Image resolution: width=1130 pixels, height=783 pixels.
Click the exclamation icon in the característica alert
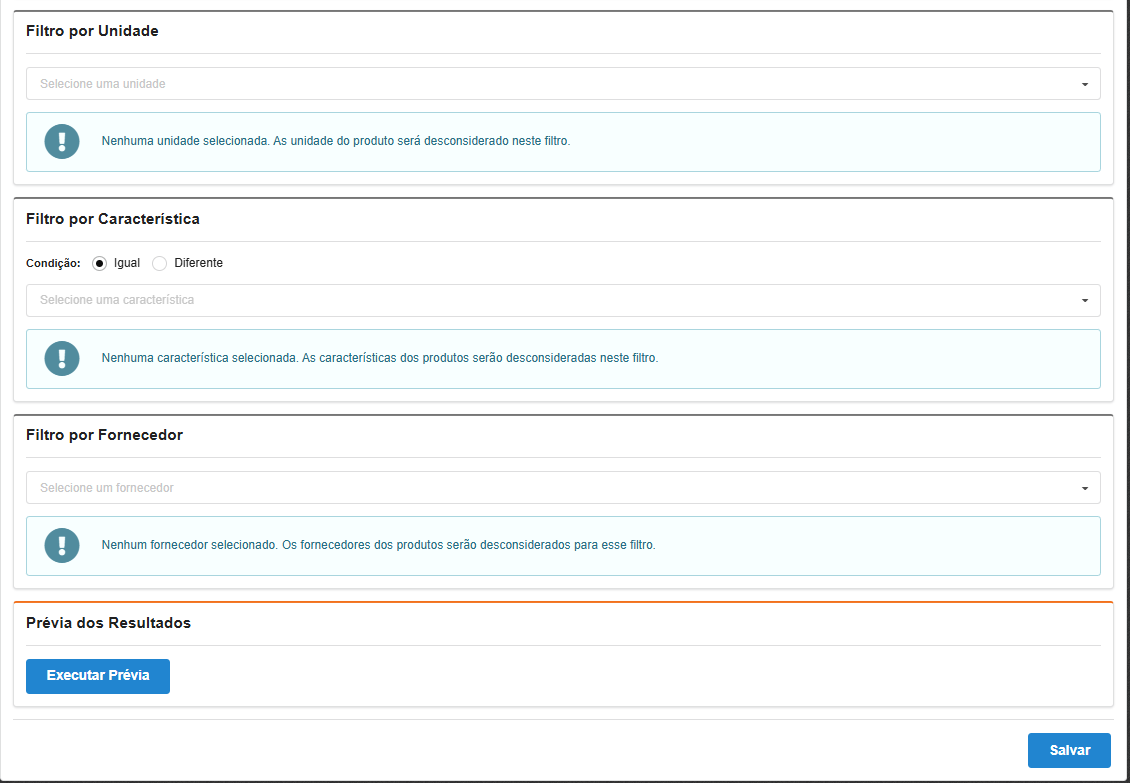point(62,358)
